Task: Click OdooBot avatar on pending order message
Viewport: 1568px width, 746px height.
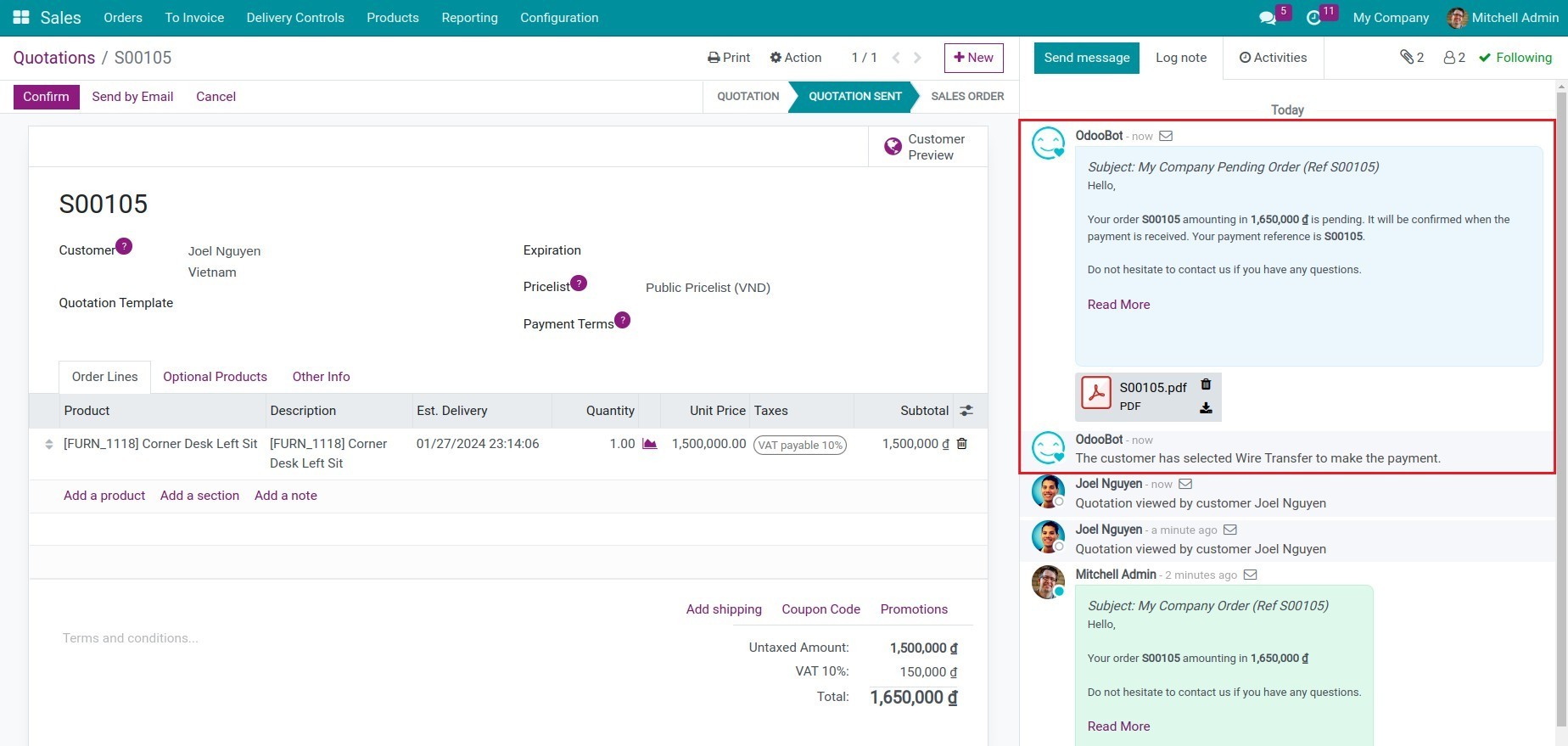Action: (x=1048, y=143)
